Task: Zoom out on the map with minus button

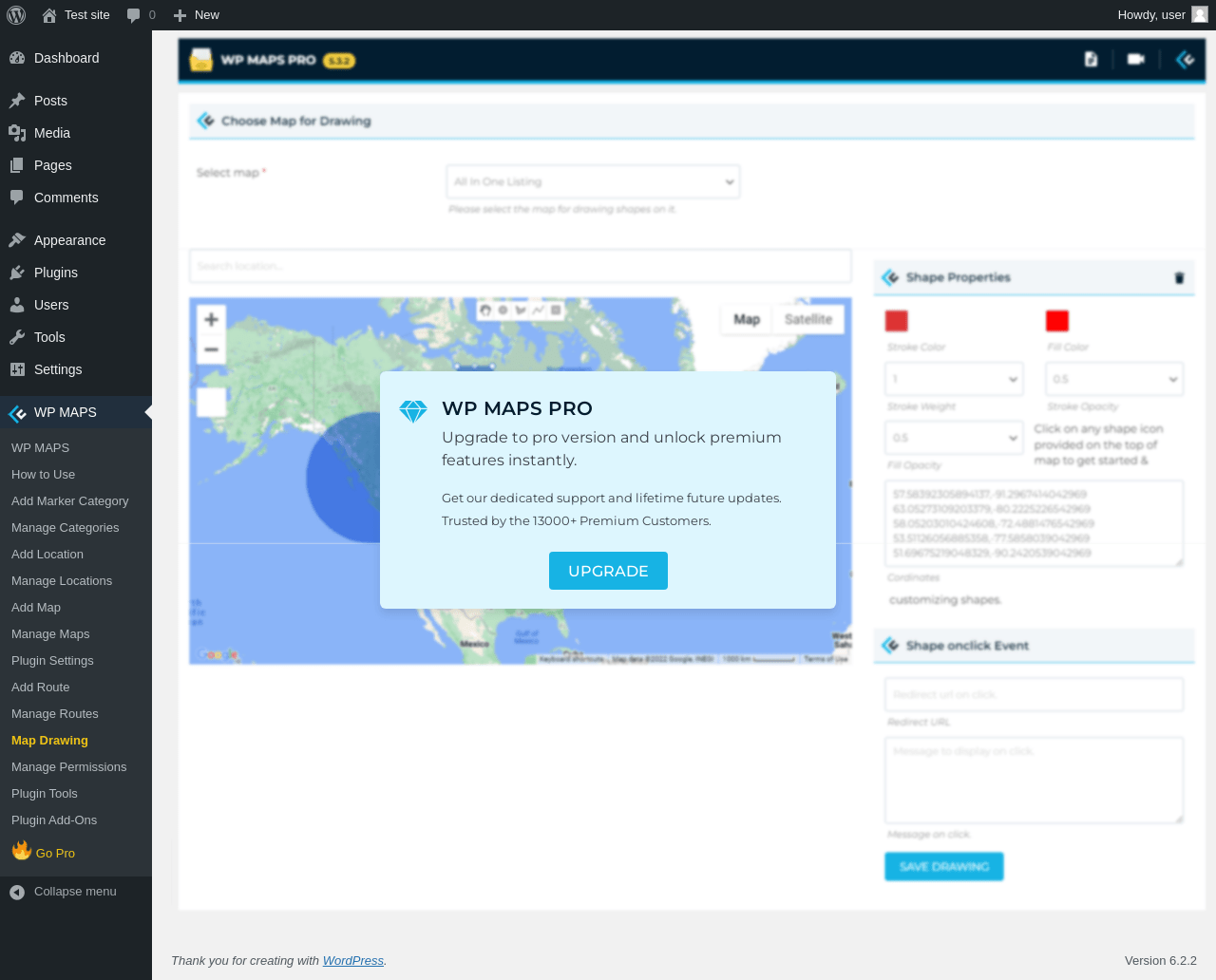Action: (211, 349)
